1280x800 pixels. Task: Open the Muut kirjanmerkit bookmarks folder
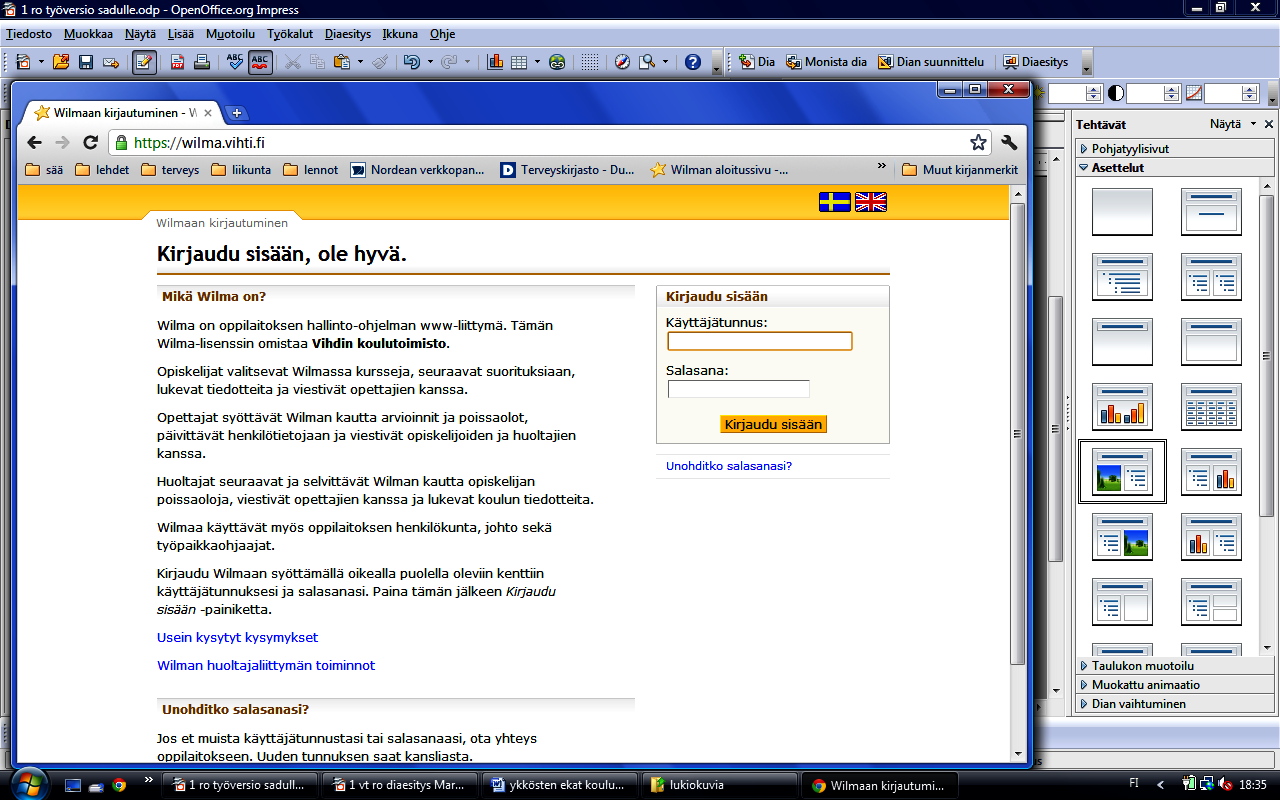click(960, 170)
